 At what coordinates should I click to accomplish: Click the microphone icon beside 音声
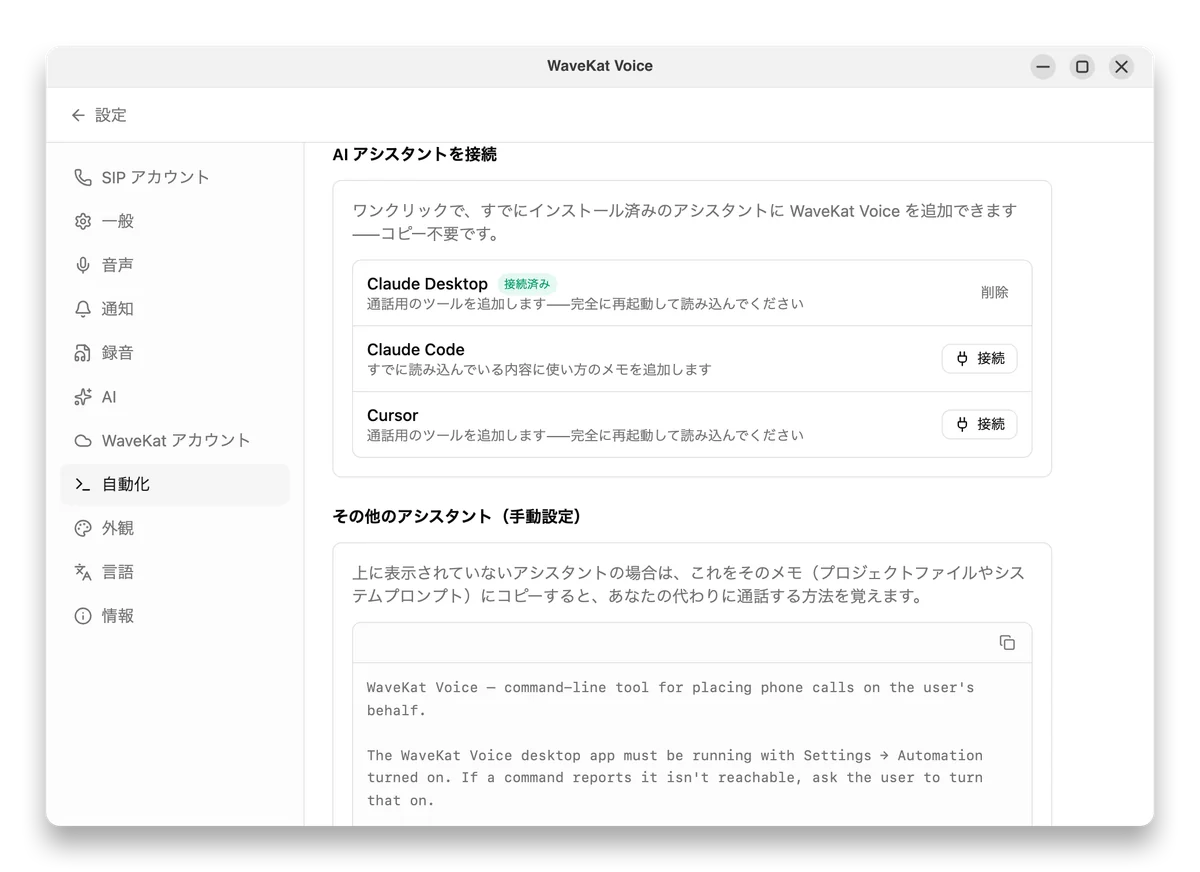coord(83,265)
